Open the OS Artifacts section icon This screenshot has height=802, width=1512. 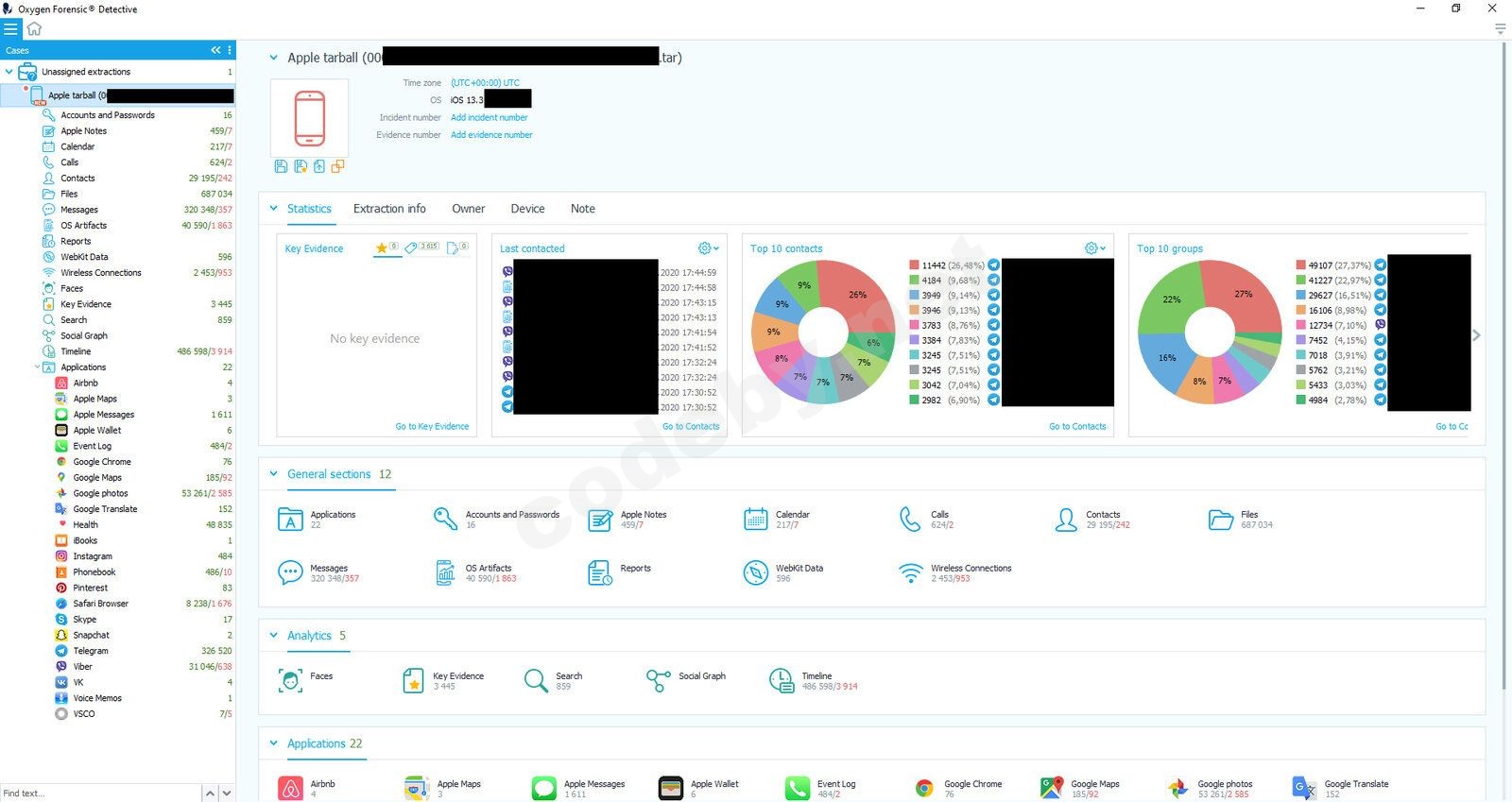(x=445, y=572)
